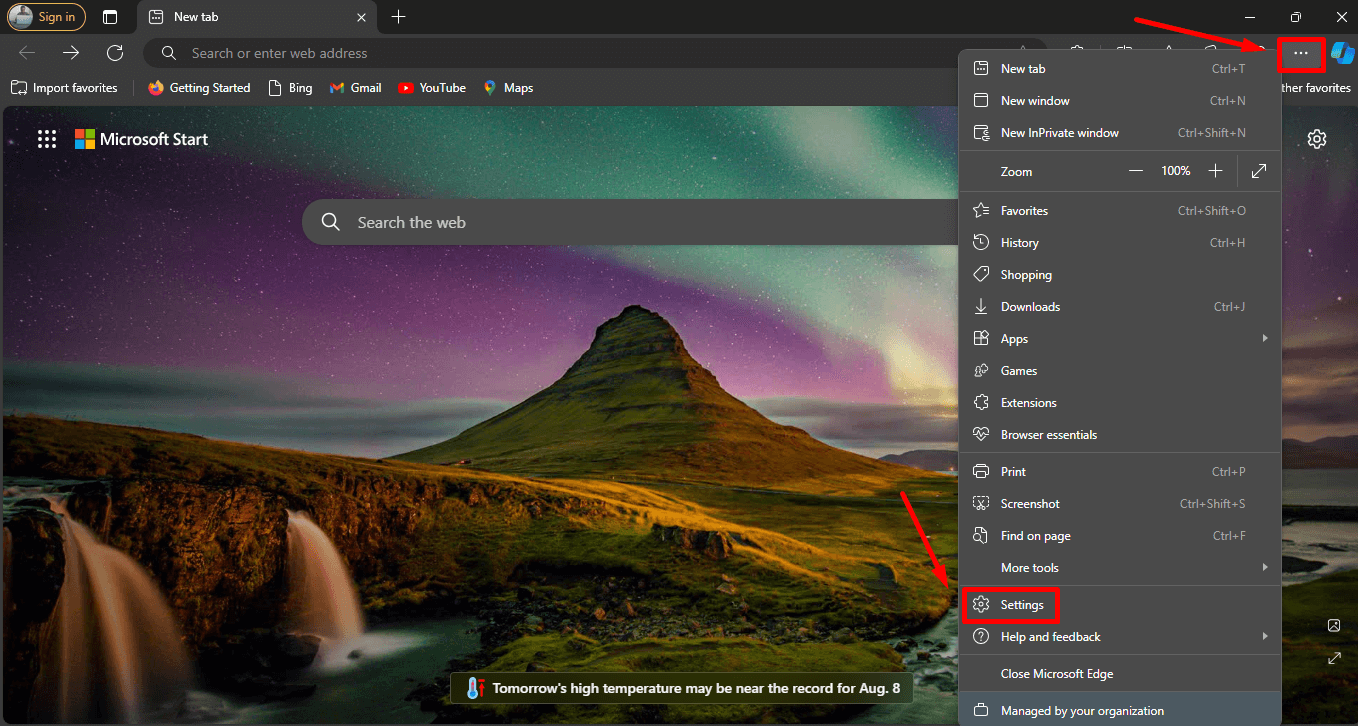Open the Copilot sidebar icon
1358x726 pixels.
(x=1342, y=53)
